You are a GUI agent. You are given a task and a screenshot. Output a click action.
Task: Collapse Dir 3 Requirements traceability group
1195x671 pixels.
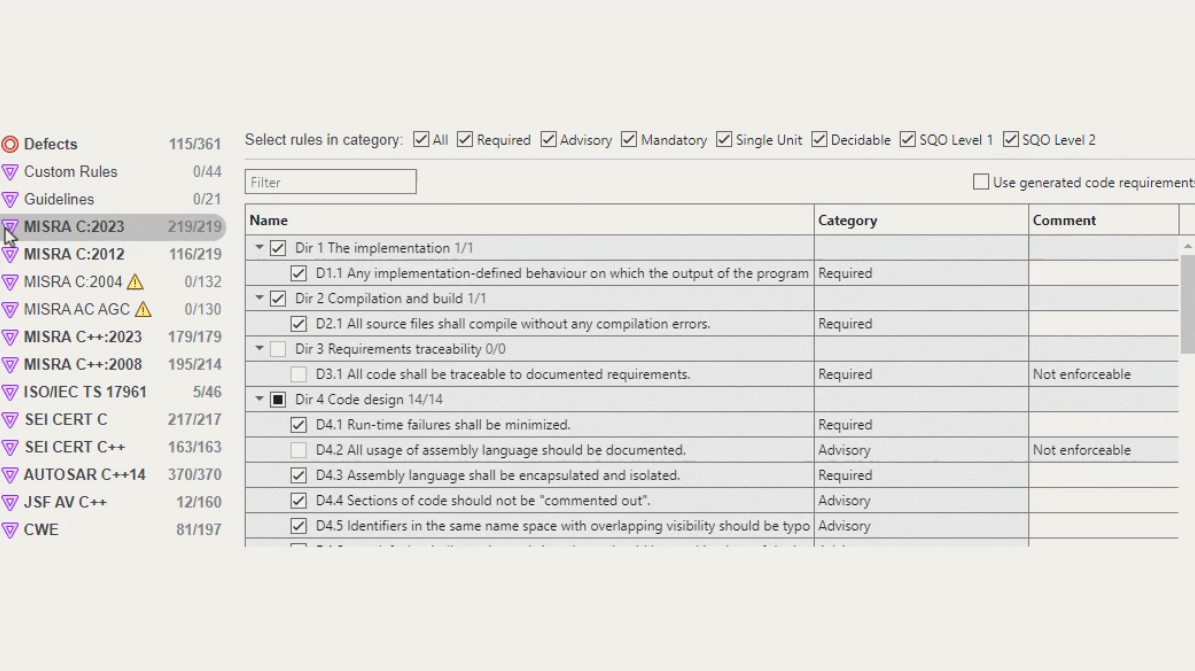(260, 349)
